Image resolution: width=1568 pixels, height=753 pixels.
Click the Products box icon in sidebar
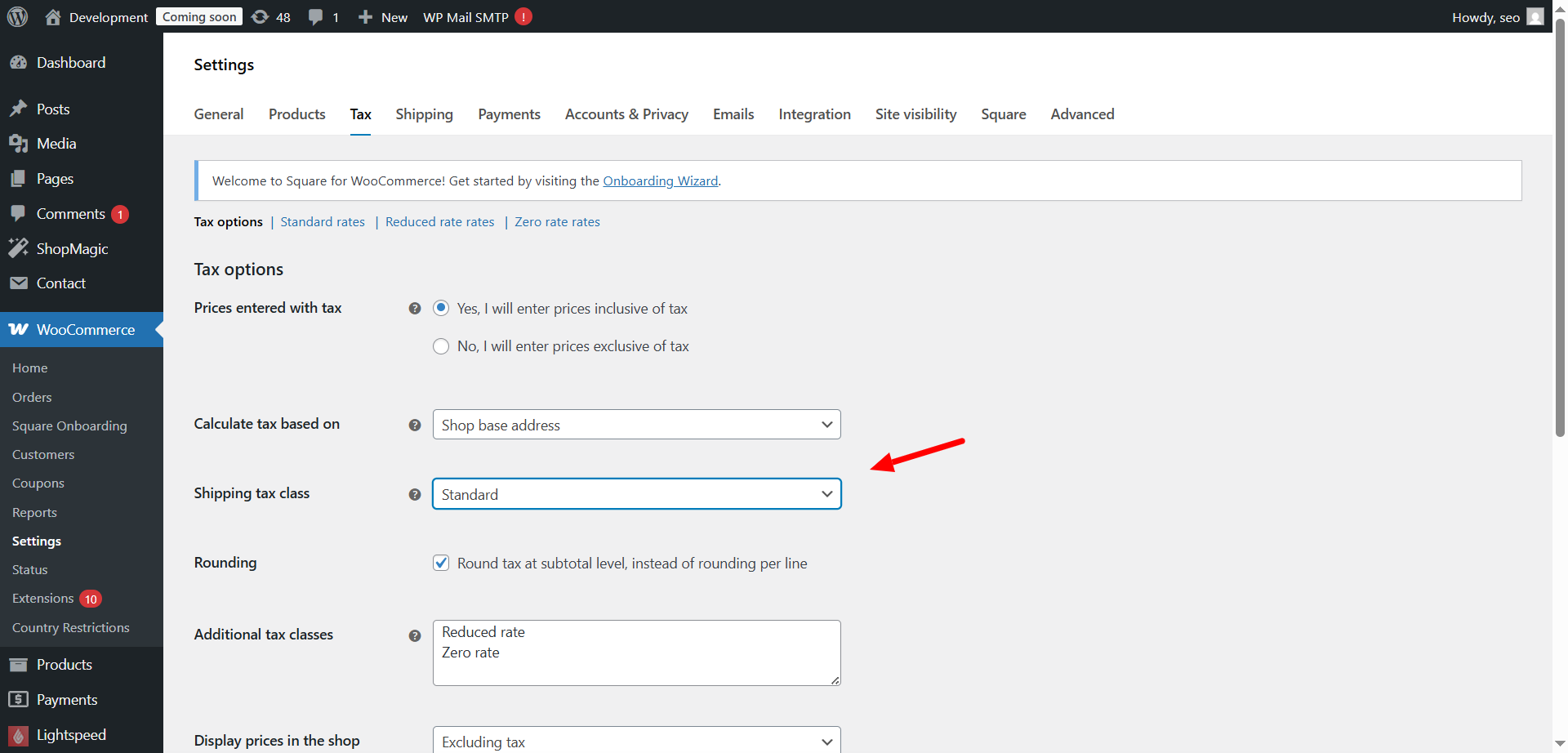(18, 665)
